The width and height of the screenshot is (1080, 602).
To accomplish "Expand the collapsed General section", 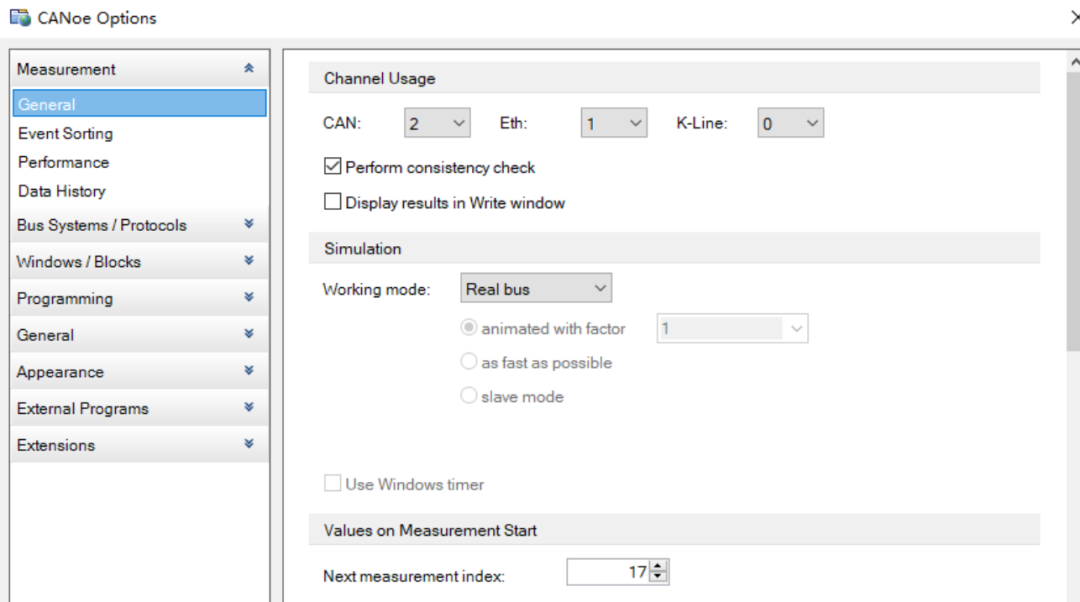I will click(139, 335).
